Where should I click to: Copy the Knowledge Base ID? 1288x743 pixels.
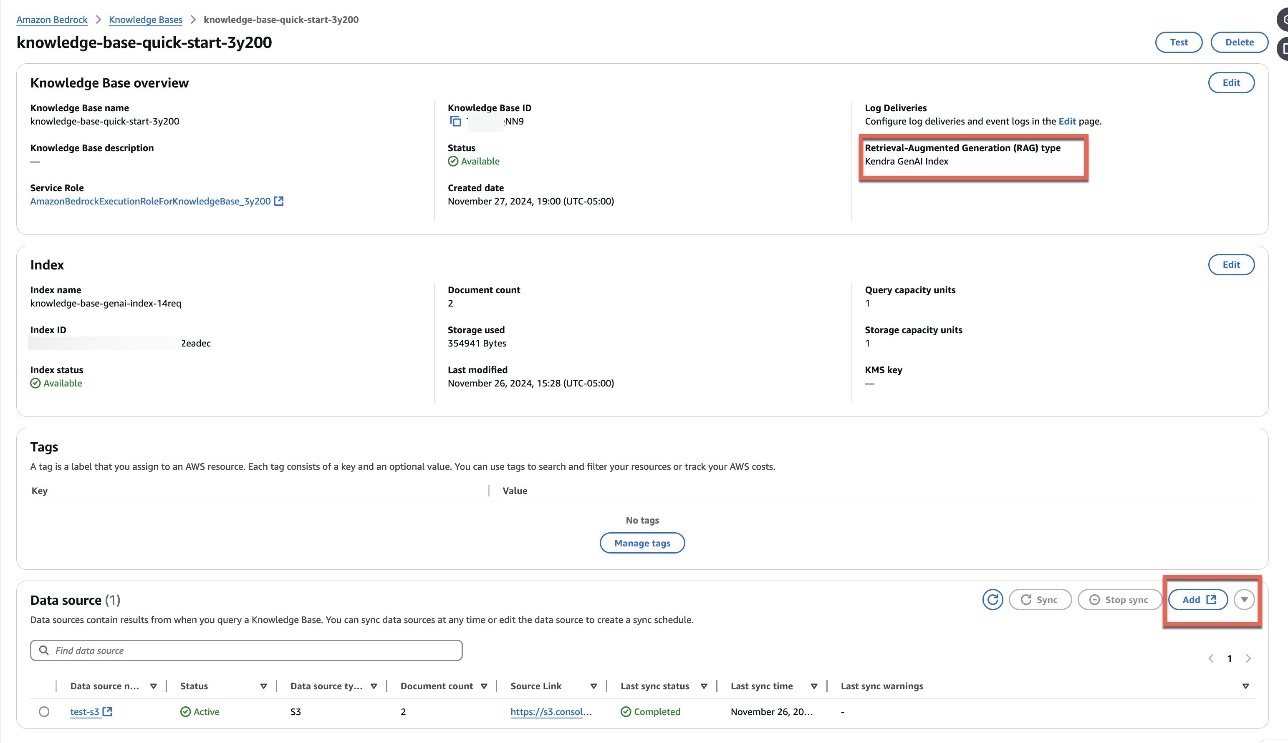(456, 121)
